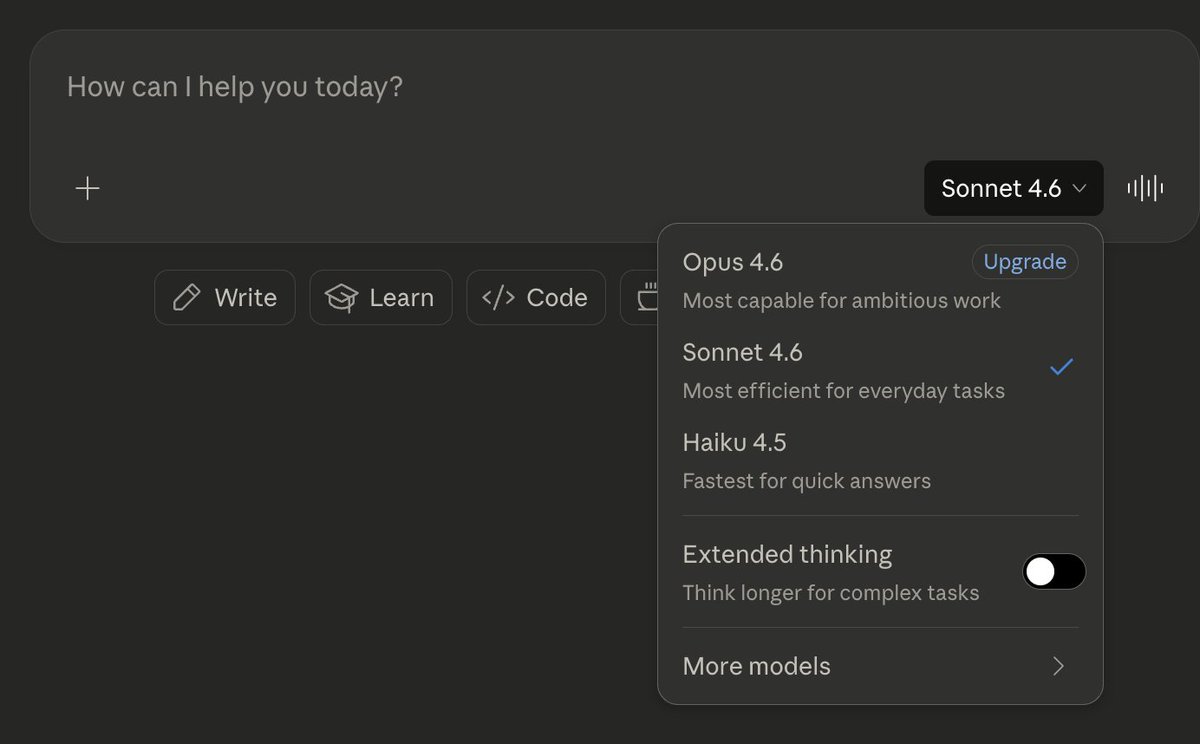Click the blue checkmark beside Sonnet 4.6
The width and height of the screenshot is (1200, 744).
[x=1061, y=367]
